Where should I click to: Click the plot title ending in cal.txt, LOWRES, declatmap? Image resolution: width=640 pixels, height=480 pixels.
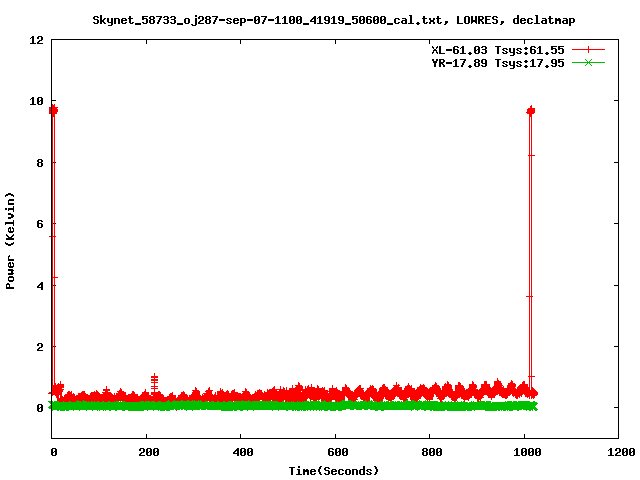pos(333,20)
